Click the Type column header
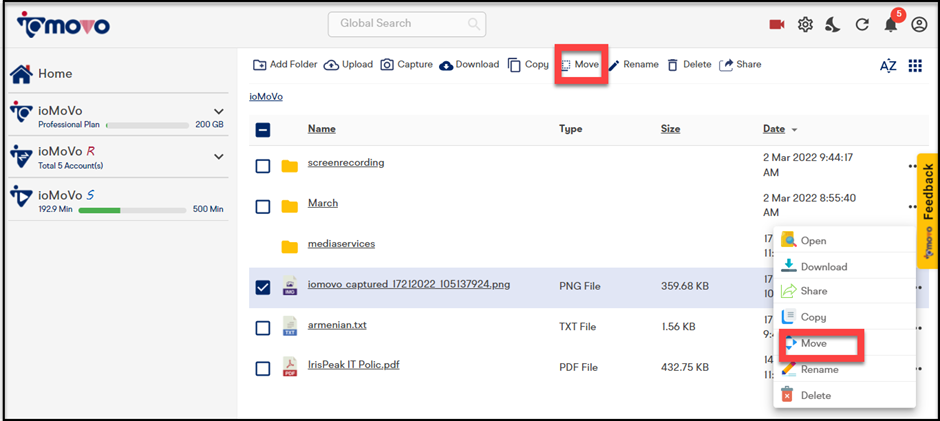This screenshot has height=421, width=940. point(570,129)
